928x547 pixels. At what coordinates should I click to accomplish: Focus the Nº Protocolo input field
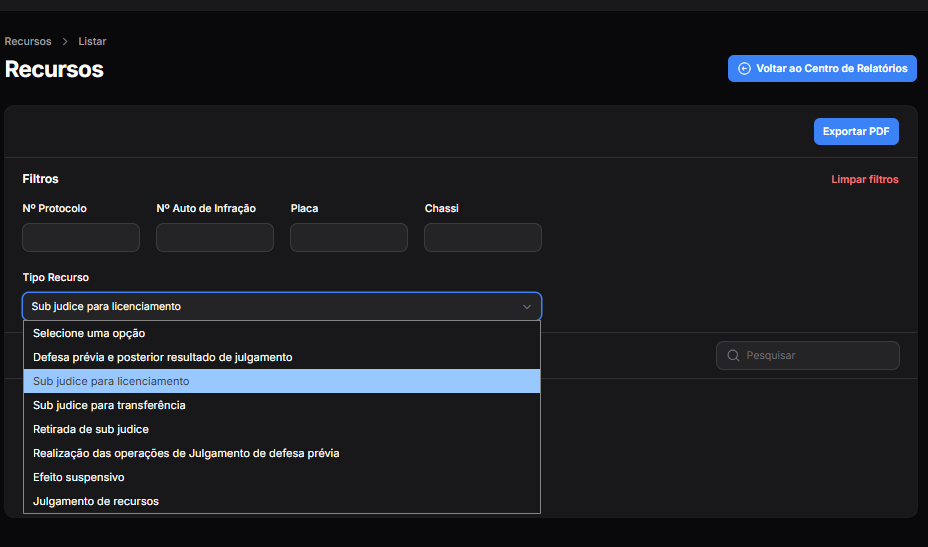point(81,238)
